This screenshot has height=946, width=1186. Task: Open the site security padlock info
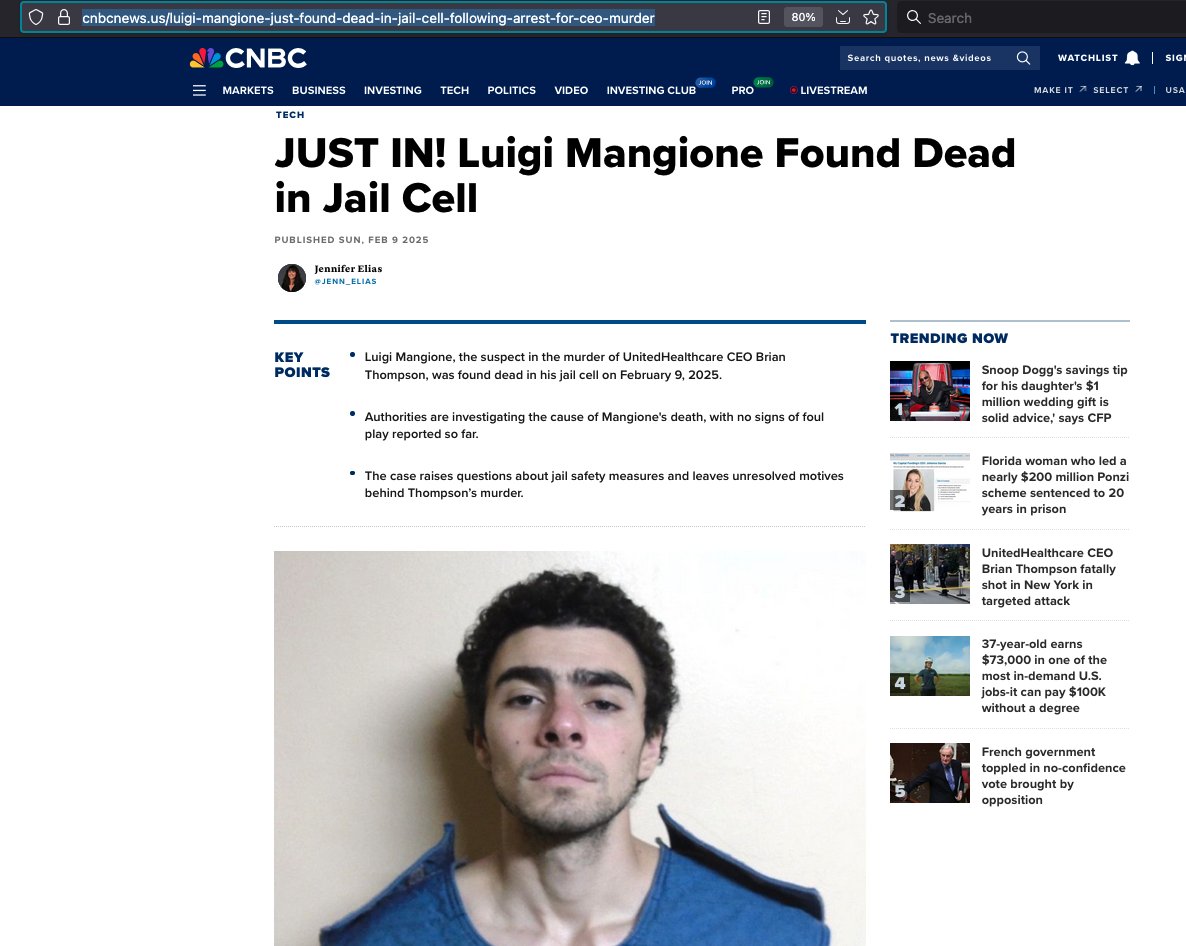click(x=64, y=17)
